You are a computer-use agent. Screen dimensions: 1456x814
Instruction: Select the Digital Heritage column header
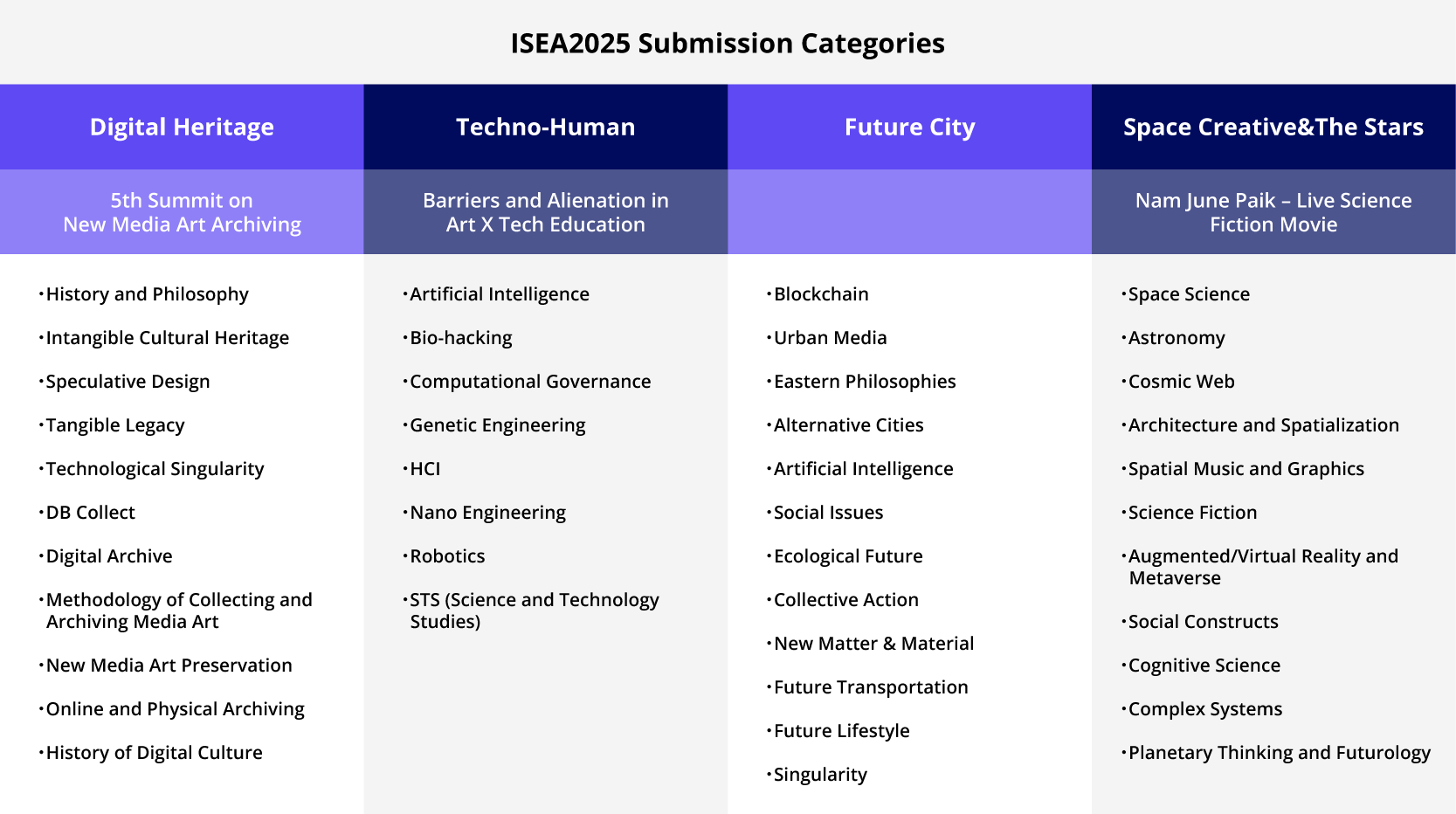(182, 128)
